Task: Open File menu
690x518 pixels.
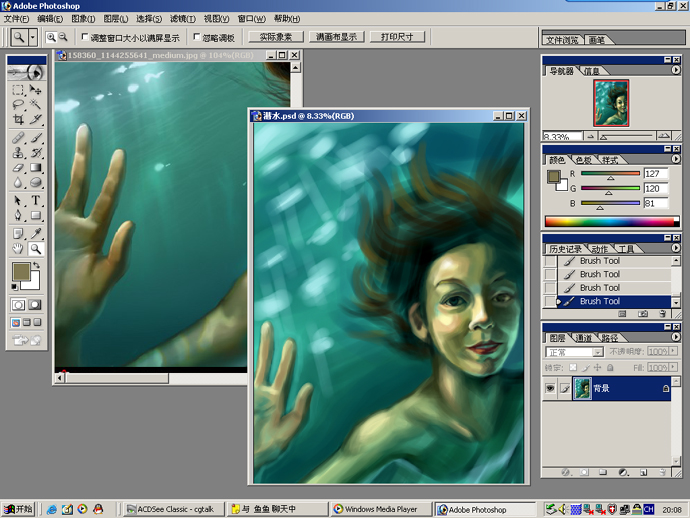Action: pos(16,18)
